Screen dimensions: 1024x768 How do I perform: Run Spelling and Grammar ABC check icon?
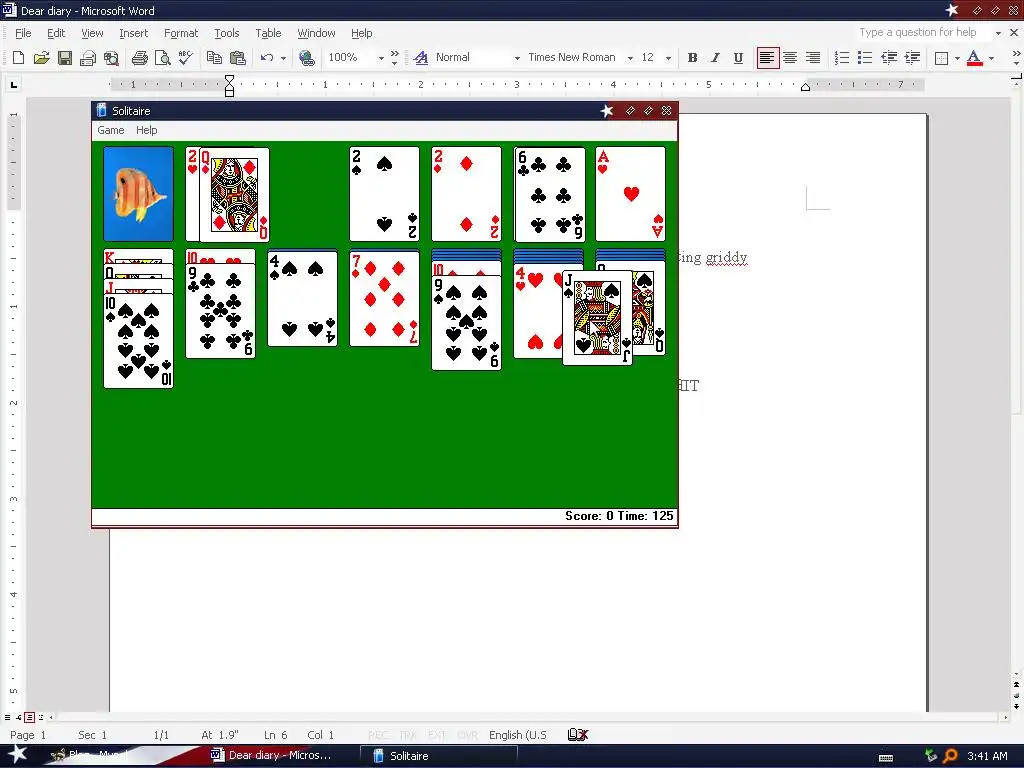pyautogui.click(x=185, y=57)
